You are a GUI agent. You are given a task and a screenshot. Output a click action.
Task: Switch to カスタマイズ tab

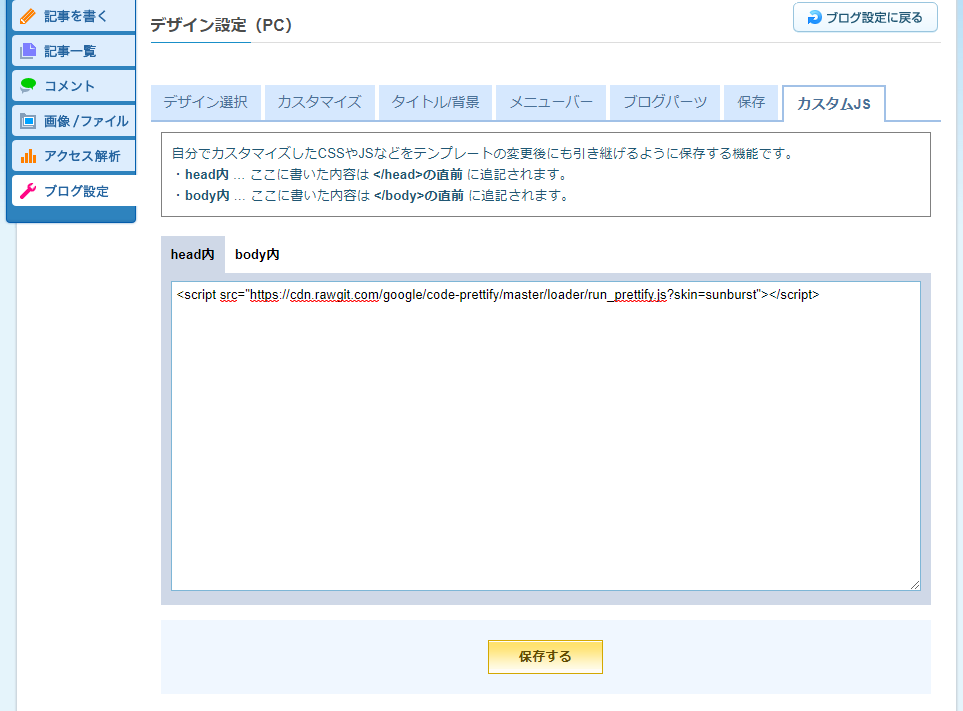click(320, 103)
